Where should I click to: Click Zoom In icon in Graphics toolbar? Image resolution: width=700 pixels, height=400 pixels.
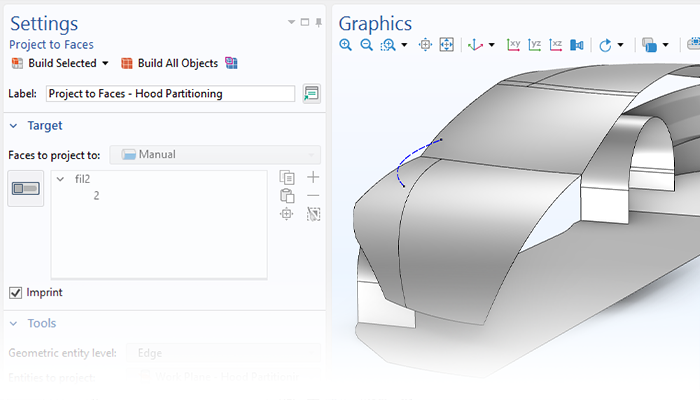(345, 45)
